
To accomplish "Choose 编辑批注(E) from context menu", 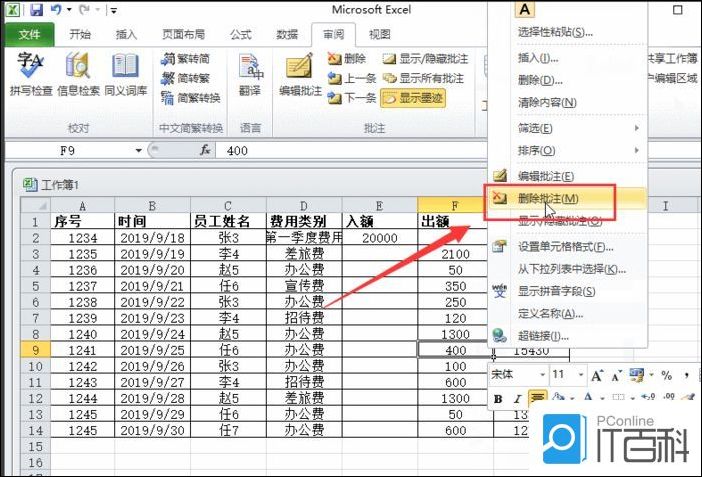I will [568, 176].
